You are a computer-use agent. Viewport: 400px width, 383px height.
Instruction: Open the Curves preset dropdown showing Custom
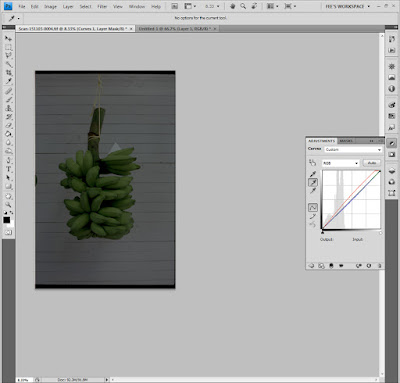click(353, 150)
